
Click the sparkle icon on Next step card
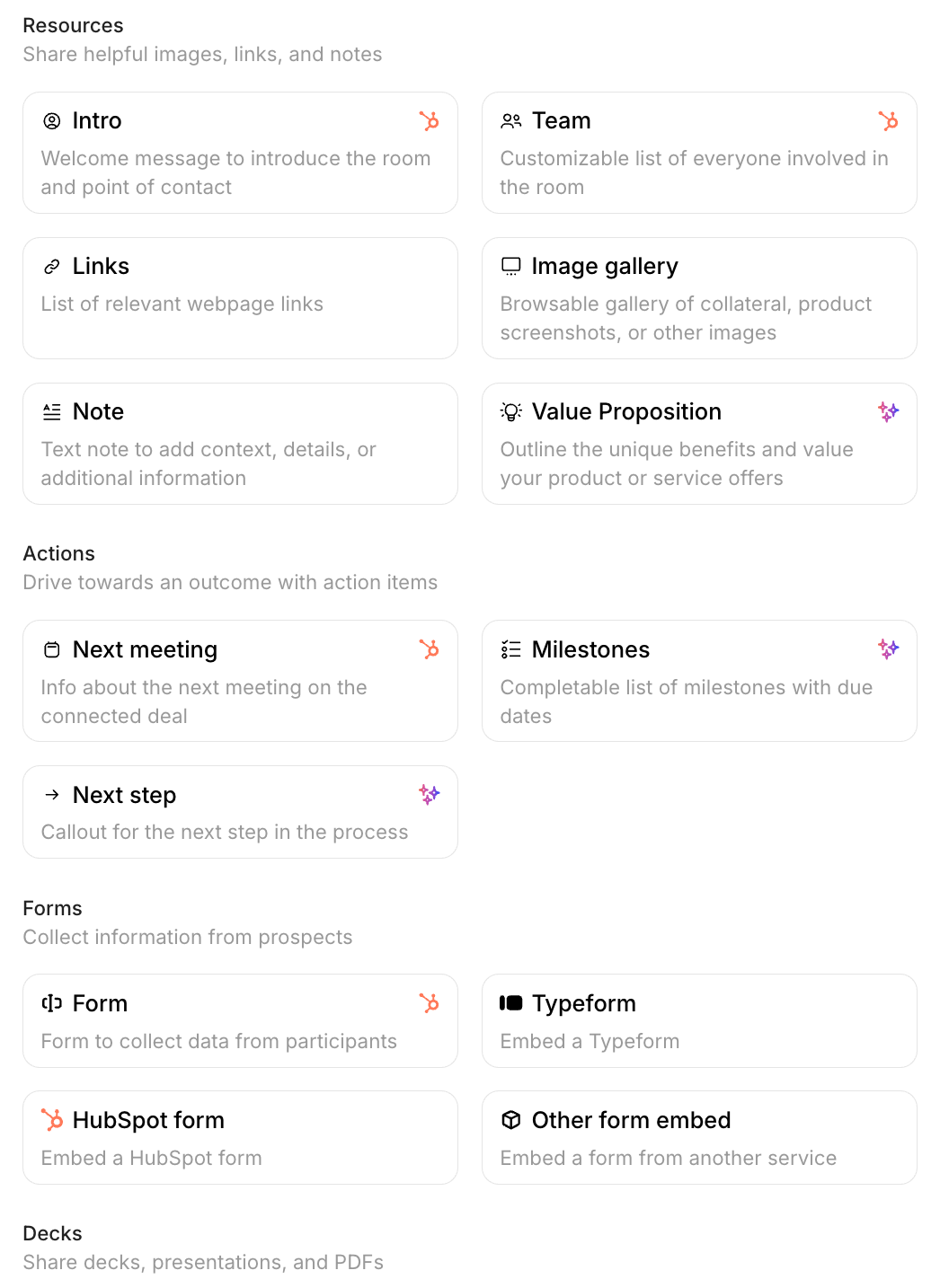point(430,794)
